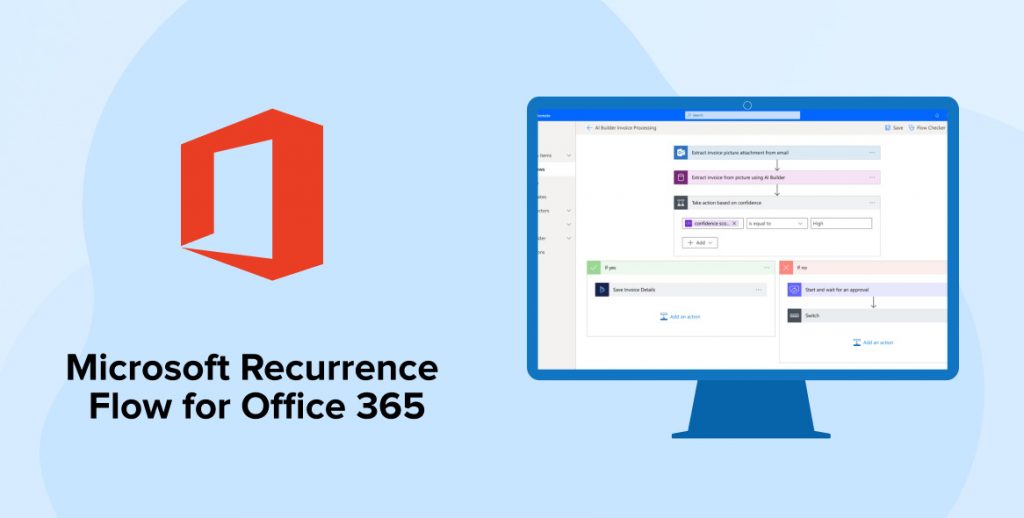Open the 'is equal to' operator dropdown
The width and height of the screenshot is (1024, 518).
[776, 223]
